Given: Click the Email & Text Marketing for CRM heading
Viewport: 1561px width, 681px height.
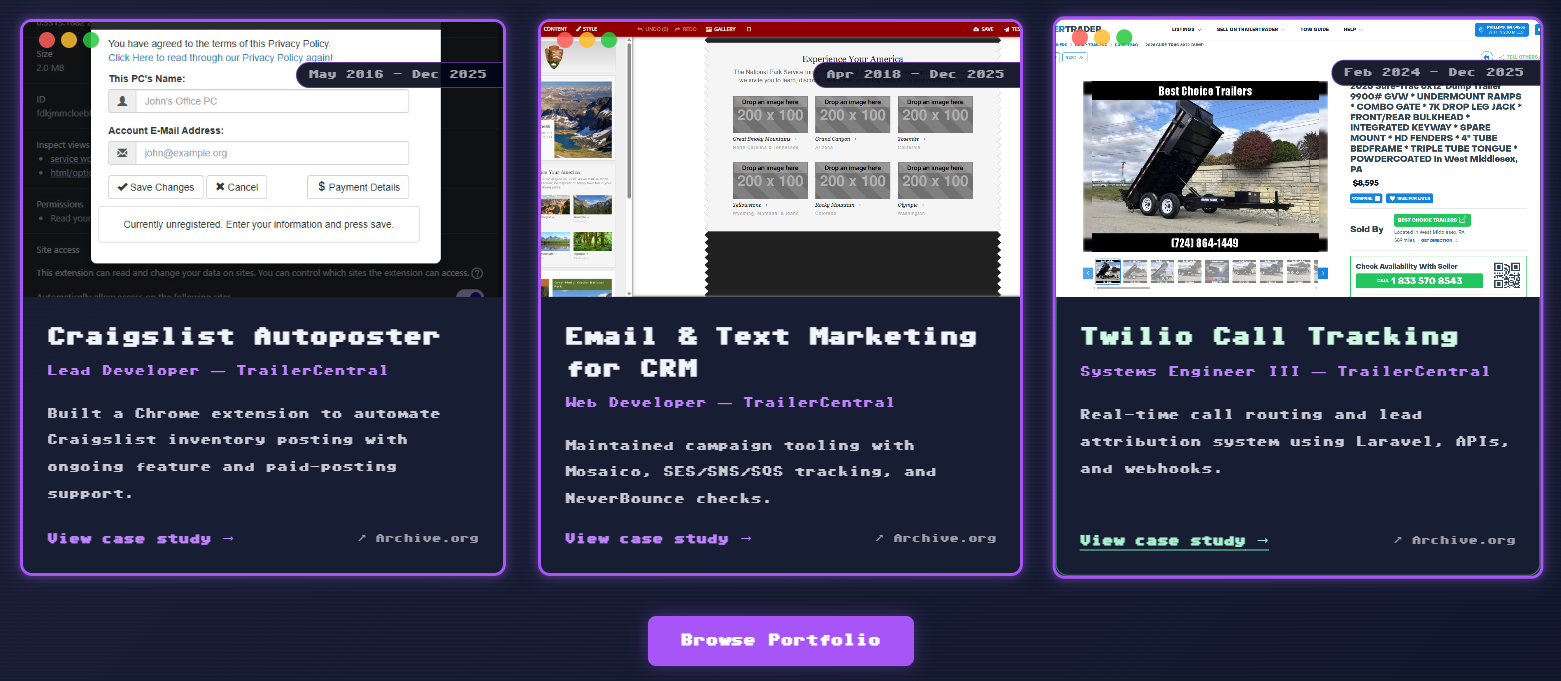Looking at the screenshot, I should [x=771, y=352].
